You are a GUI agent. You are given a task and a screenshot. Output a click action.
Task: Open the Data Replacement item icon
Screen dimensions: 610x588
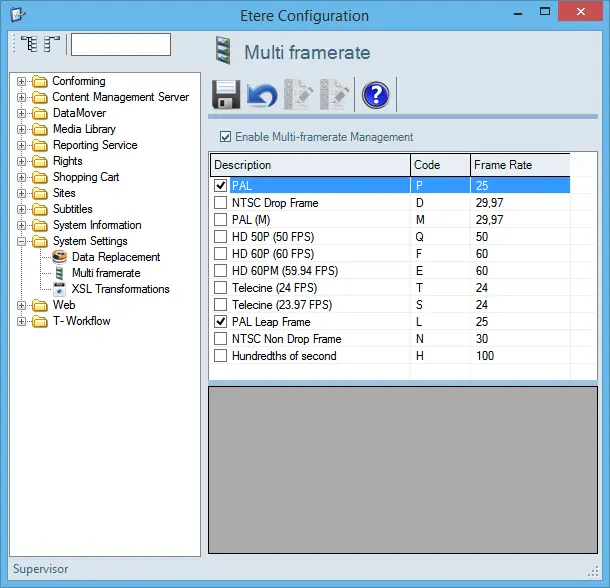coord(59,257)
